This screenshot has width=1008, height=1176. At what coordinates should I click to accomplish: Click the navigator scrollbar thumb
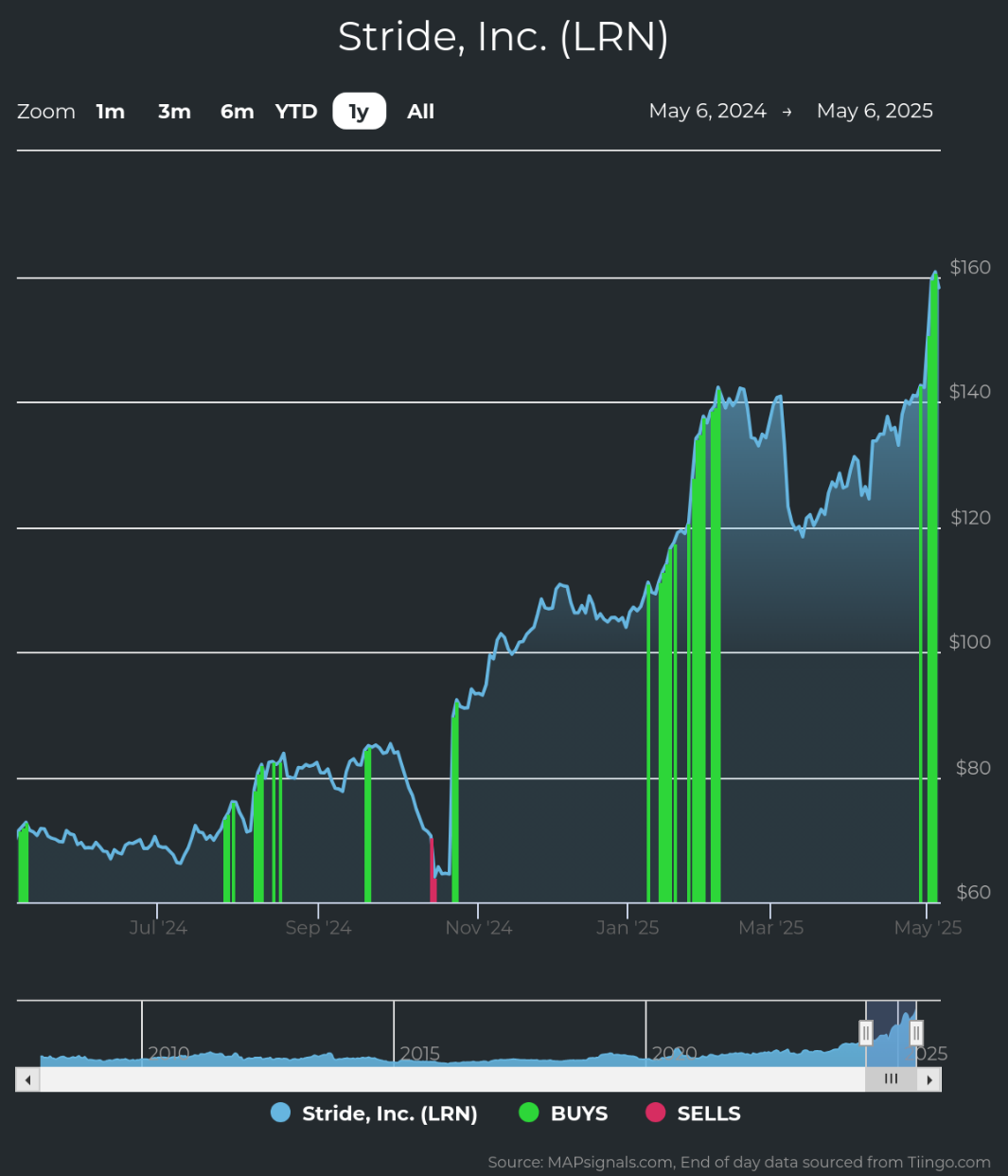coord(891,1079)
